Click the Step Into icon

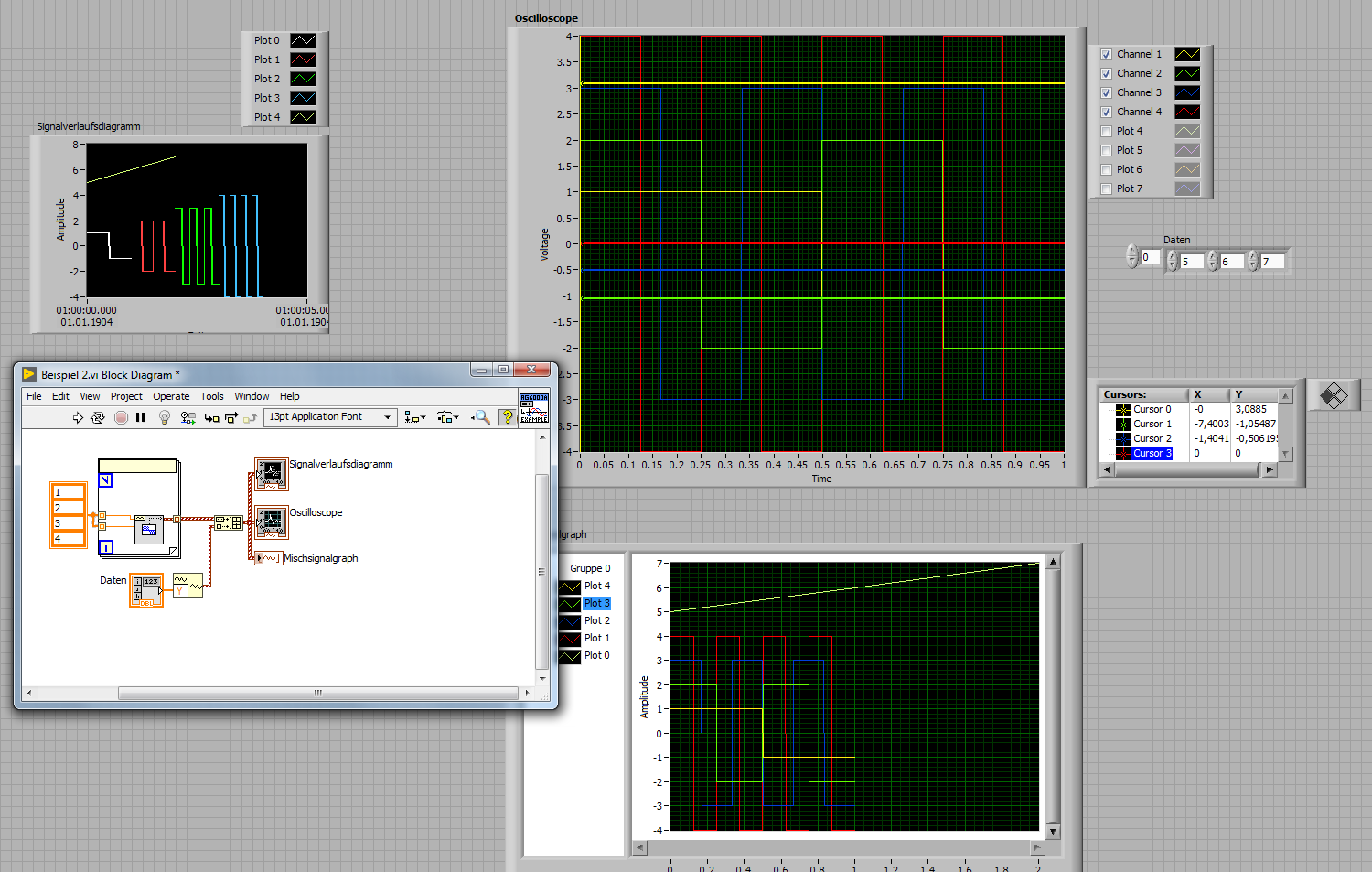point(211,417)
